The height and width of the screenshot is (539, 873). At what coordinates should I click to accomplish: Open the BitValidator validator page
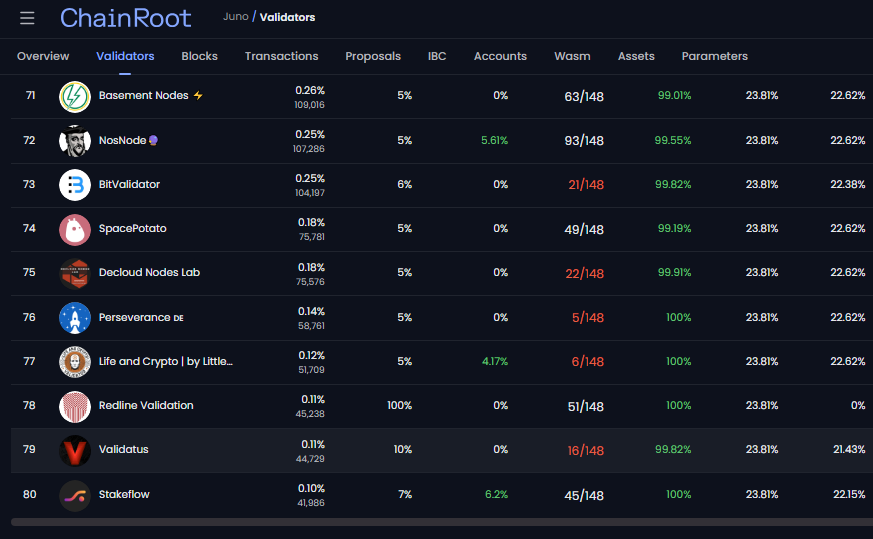(x=129, y=184)
